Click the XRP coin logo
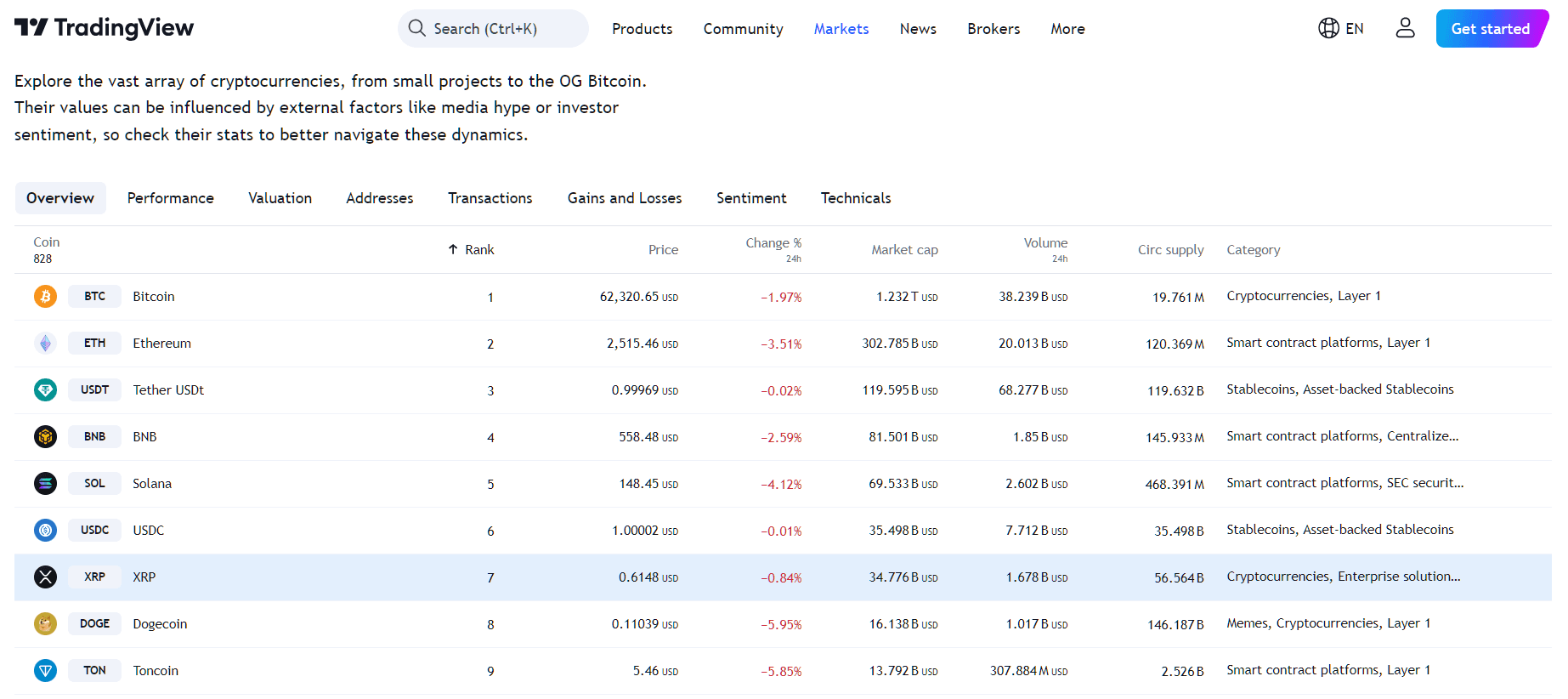Viewport: 1568px width, 699px height. click(45, 577)
